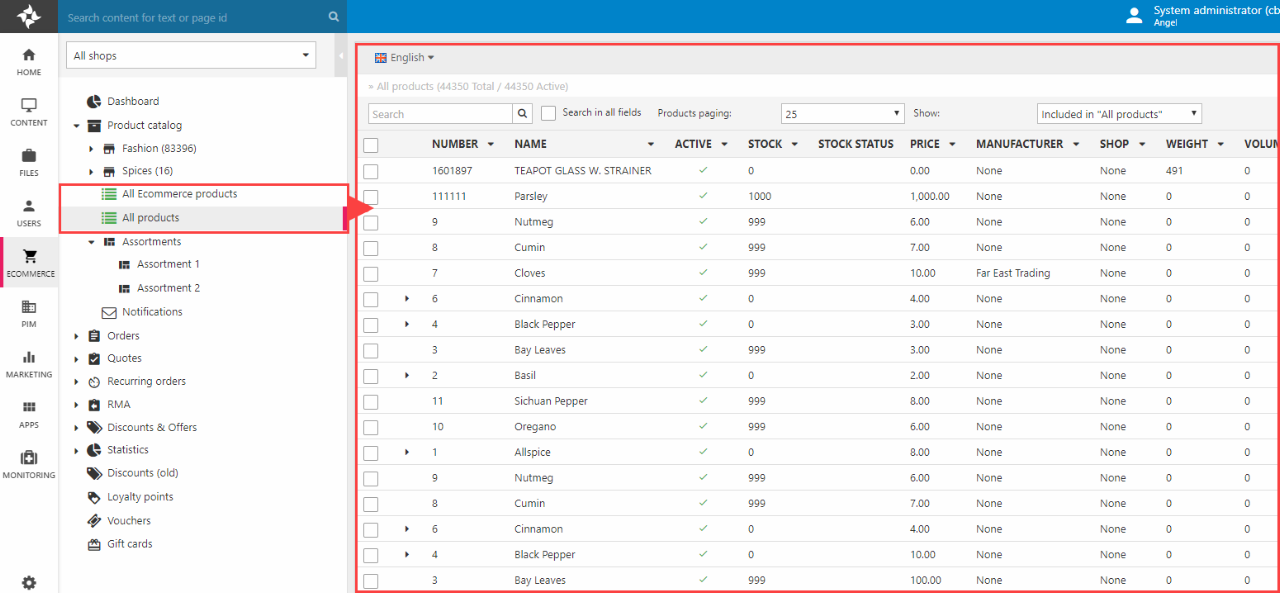Open the Products paging dropdown showing 25

coord(842,114)
